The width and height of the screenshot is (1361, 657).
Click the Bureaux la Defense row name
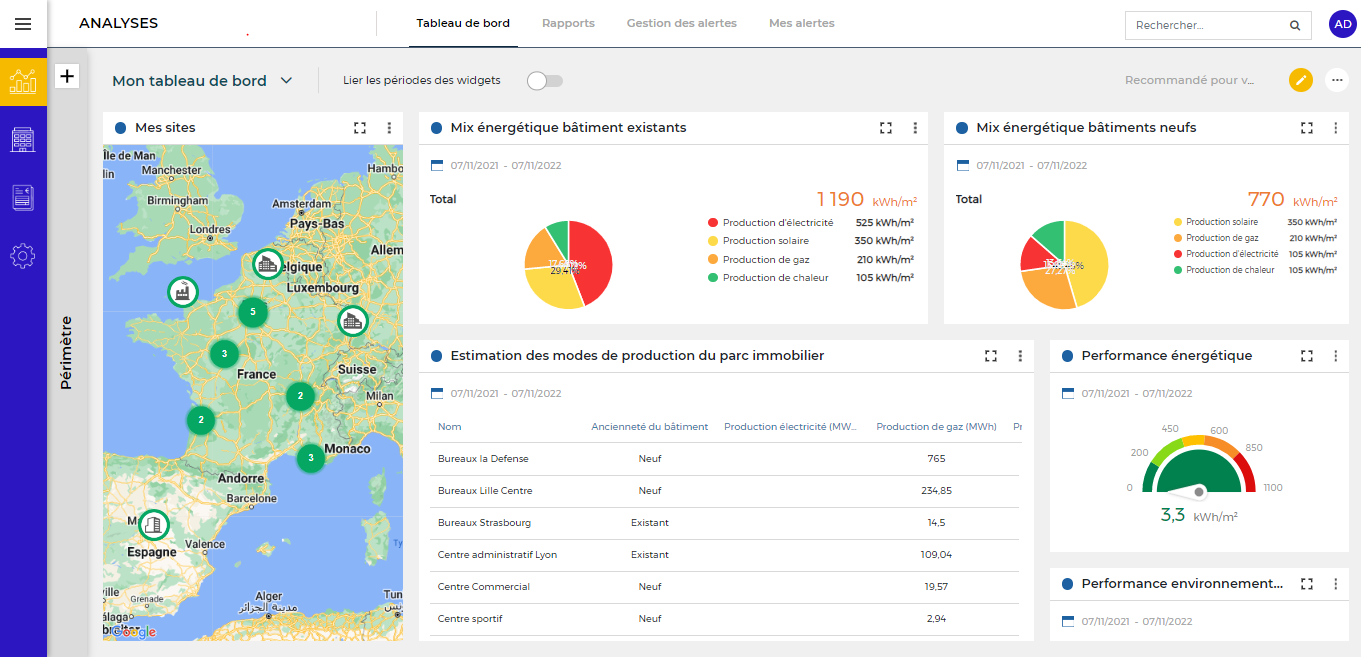pyautogui.click(x=483, y=459)
